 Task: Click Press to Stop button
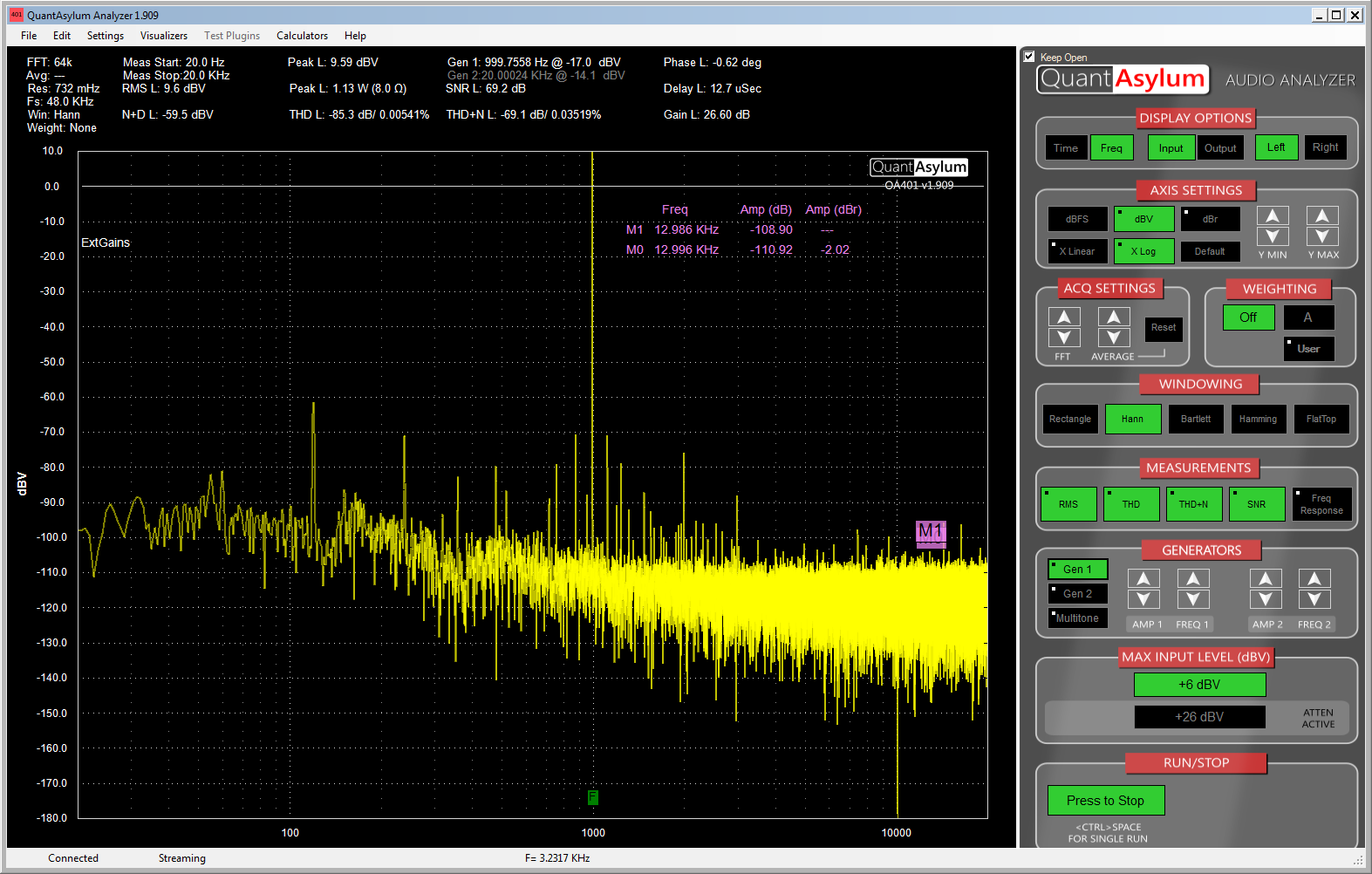(1106, 801)
